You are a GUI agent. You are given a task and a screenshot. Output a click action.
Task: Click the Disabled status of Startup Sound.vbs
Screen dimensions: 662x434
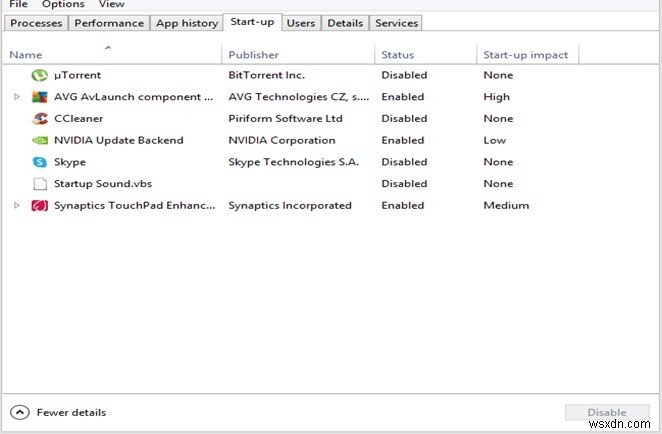click(404, 184)
